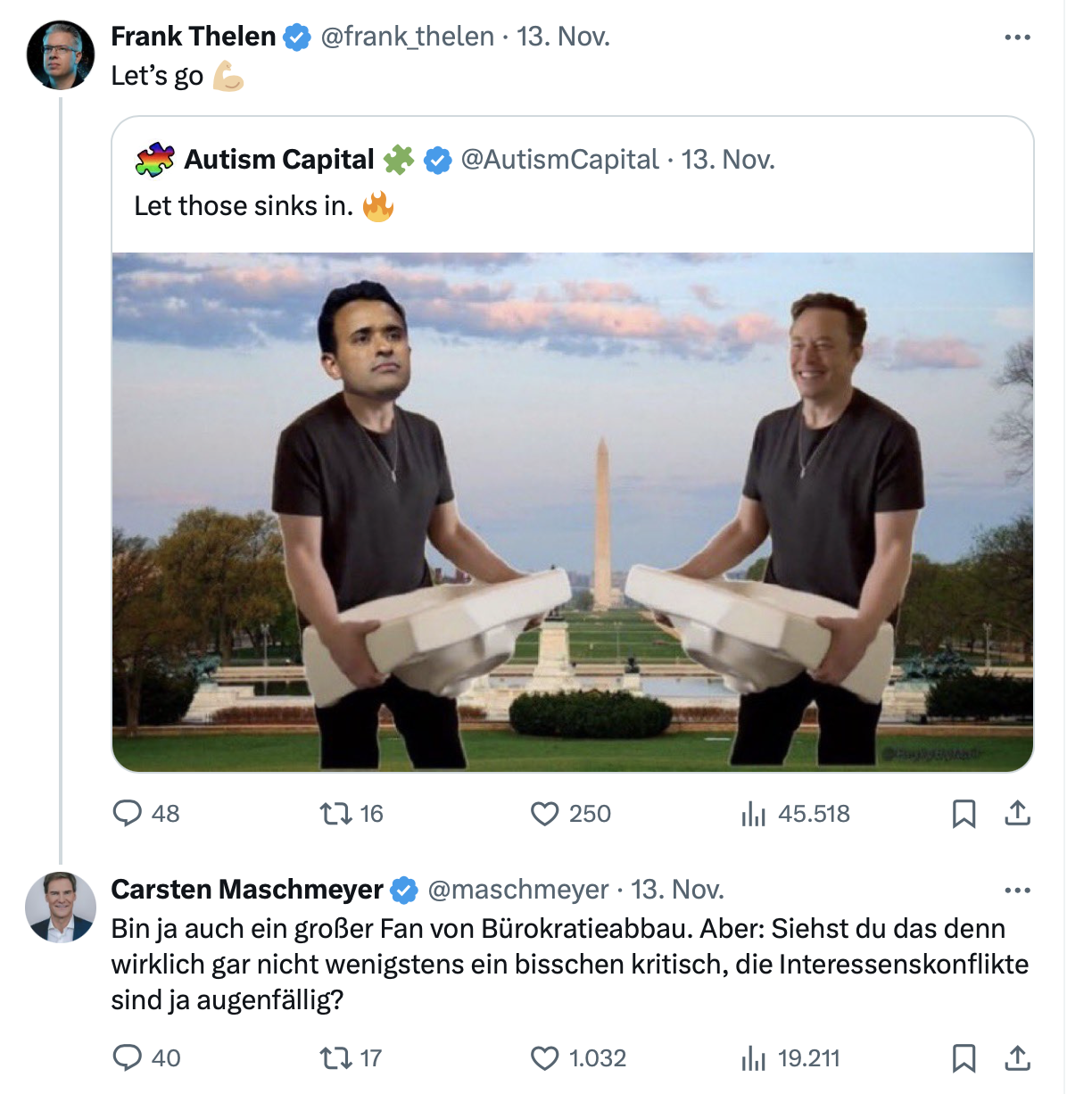Viewport: 1092px width, 1094px height.
Task: Bookmark Frank Thelen's tweet
Action: [x=964, y=813]
